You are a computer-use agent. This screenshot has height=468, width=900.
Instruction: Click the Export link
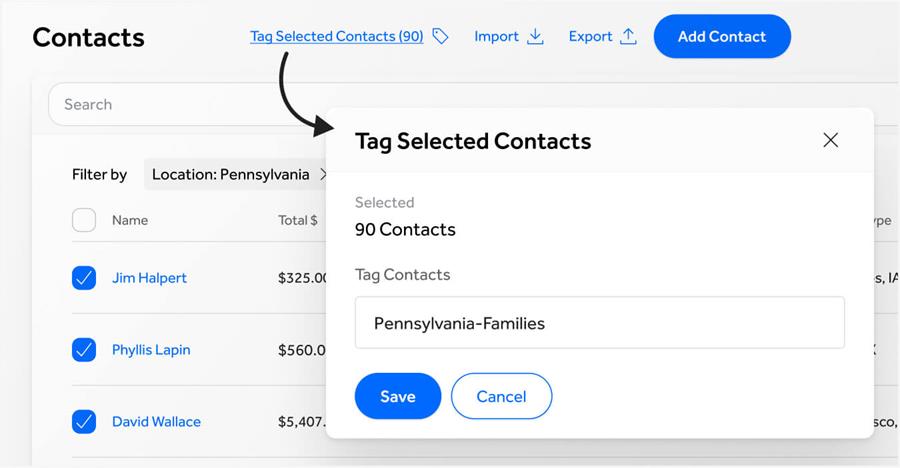tap(591, 36)
